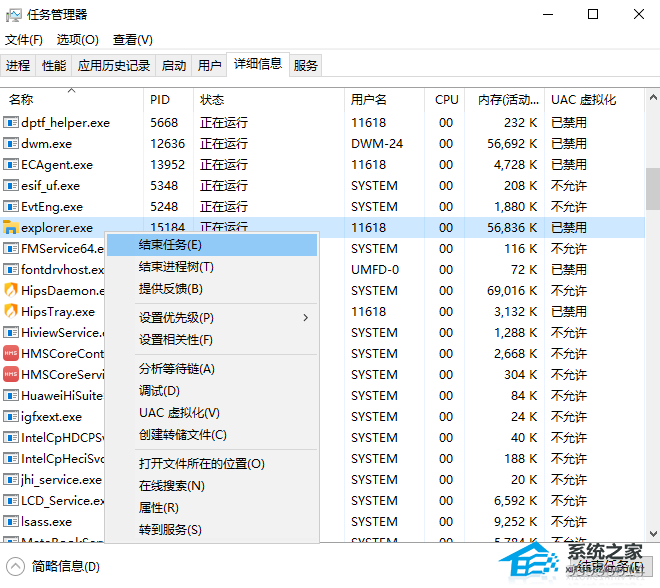Viewport: 660px width, 588px height.
Task: Click user name UMFD-0
Action: tap(375, 269)
